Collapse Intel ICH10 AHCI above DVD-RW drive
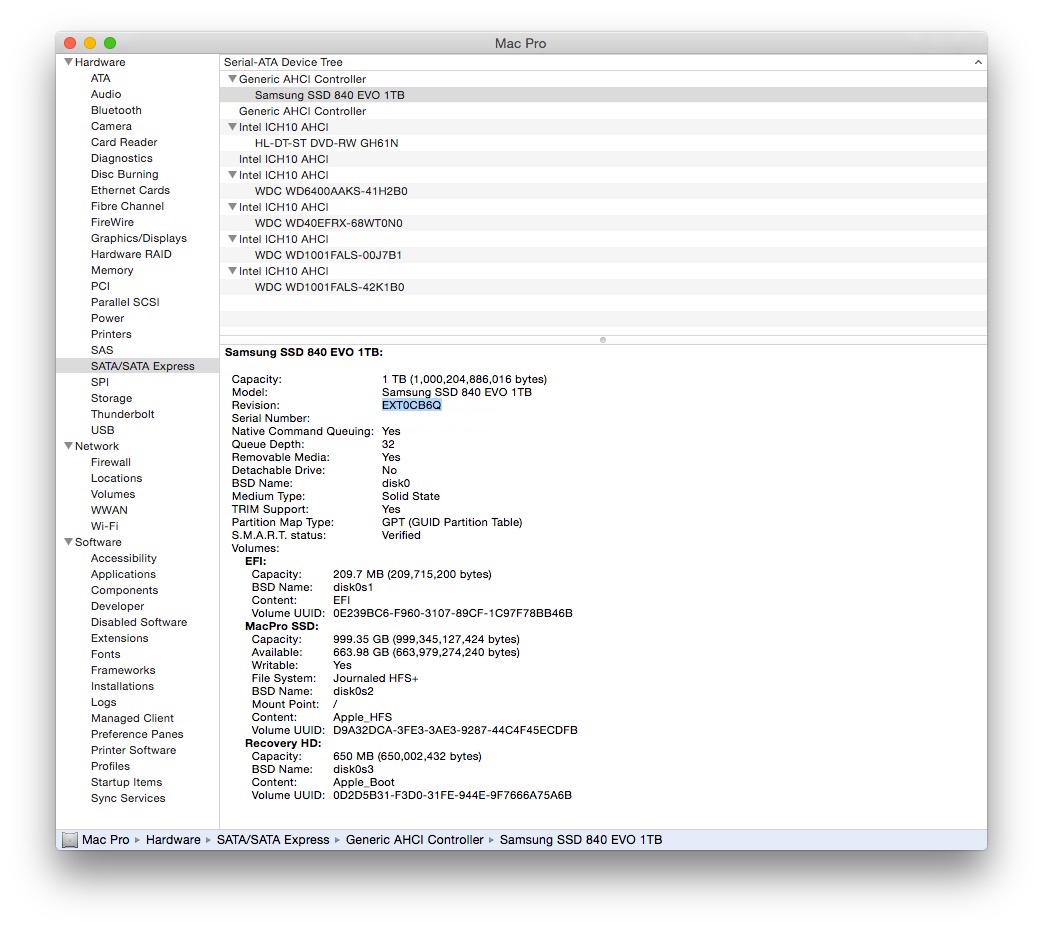The height and width of the screenshot is (930, 1043). pyautogui.click(x=232, y=126)
